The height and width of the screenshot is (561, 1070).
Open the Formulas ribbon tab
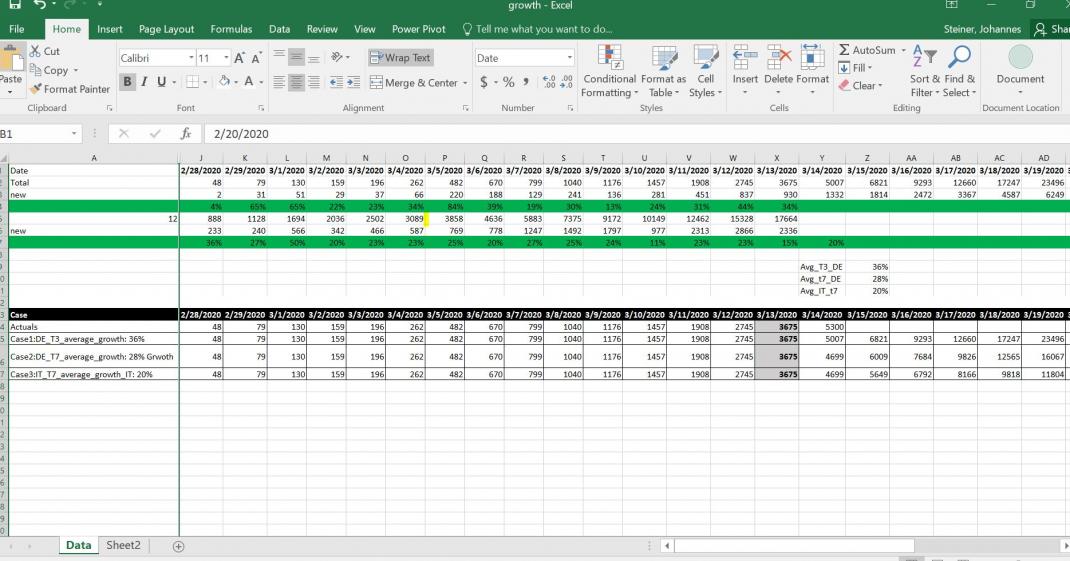(x=231, y=29)
